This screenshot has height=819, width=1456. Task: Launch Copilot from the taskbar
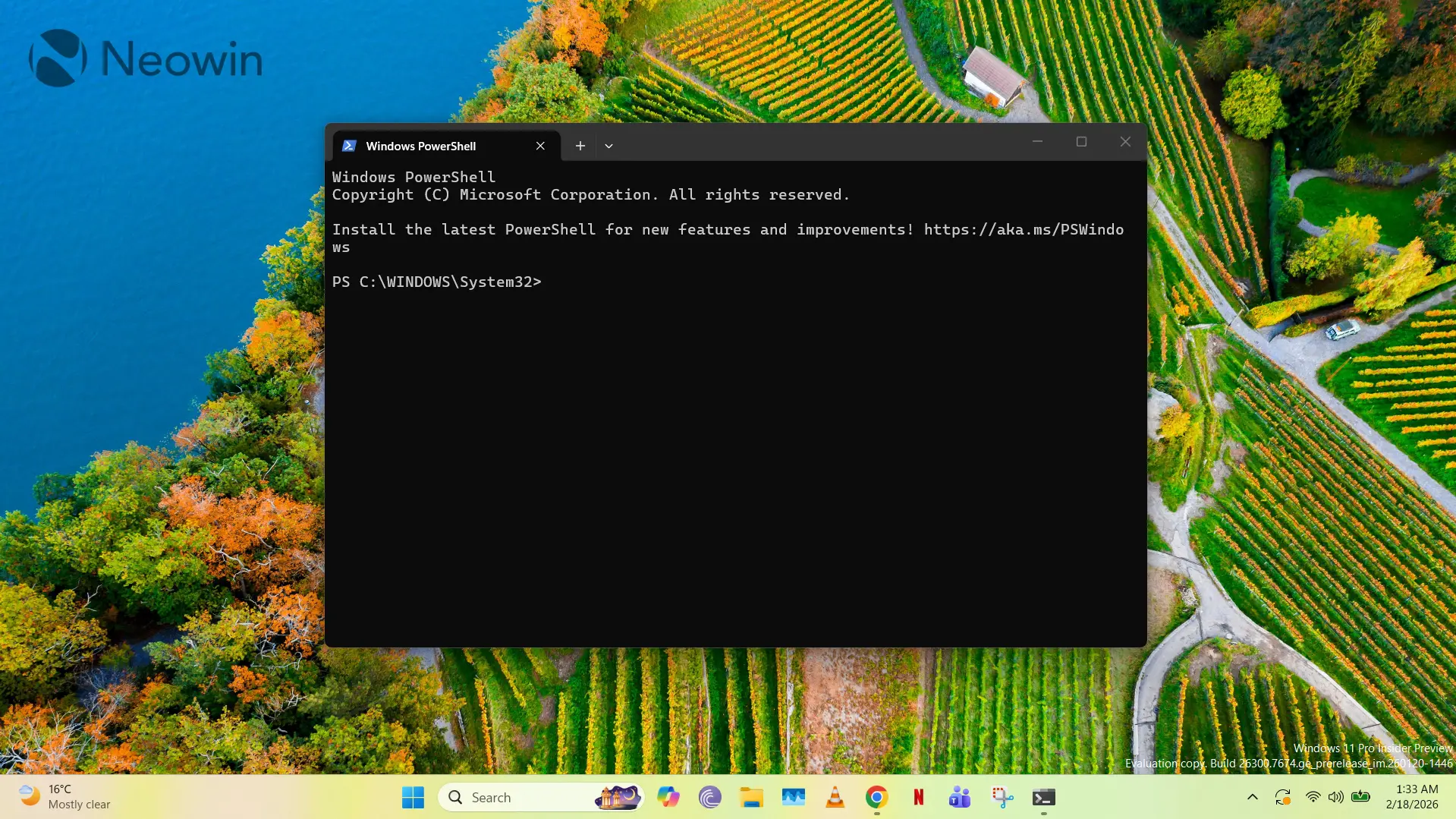[x=668, y=797]
